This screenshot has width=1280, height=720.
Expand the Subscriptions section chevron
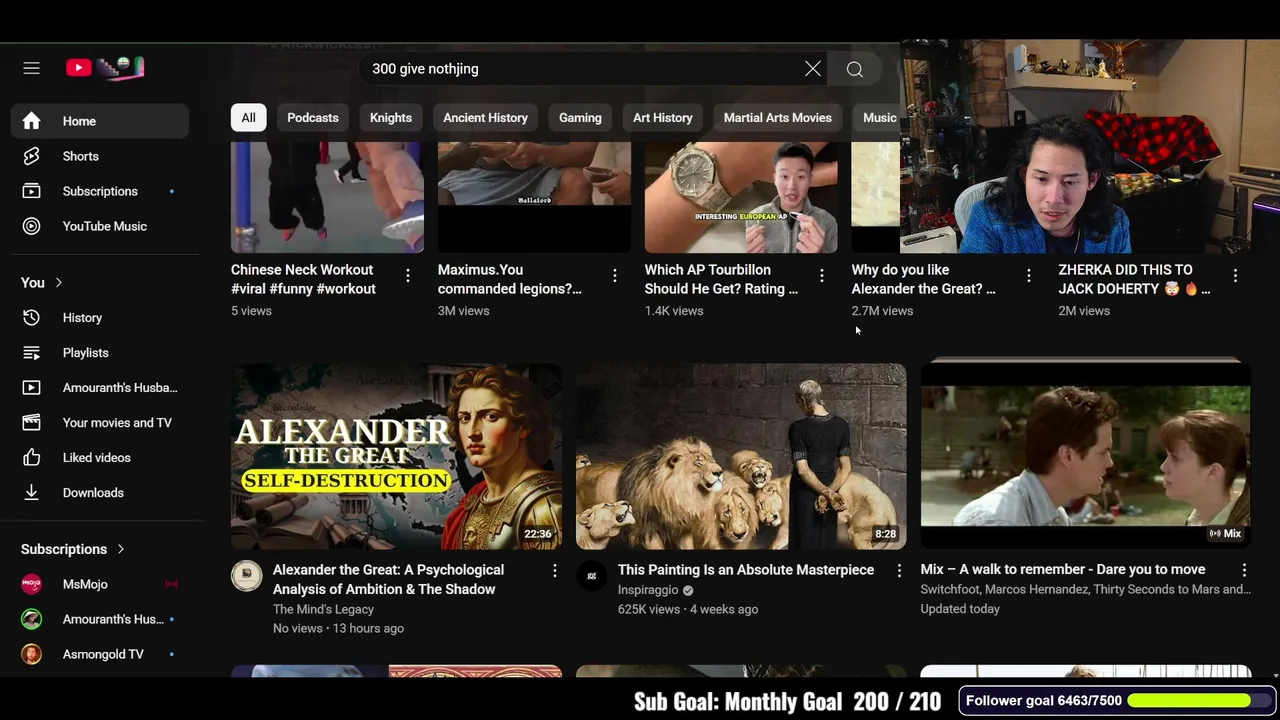point(120,549)
